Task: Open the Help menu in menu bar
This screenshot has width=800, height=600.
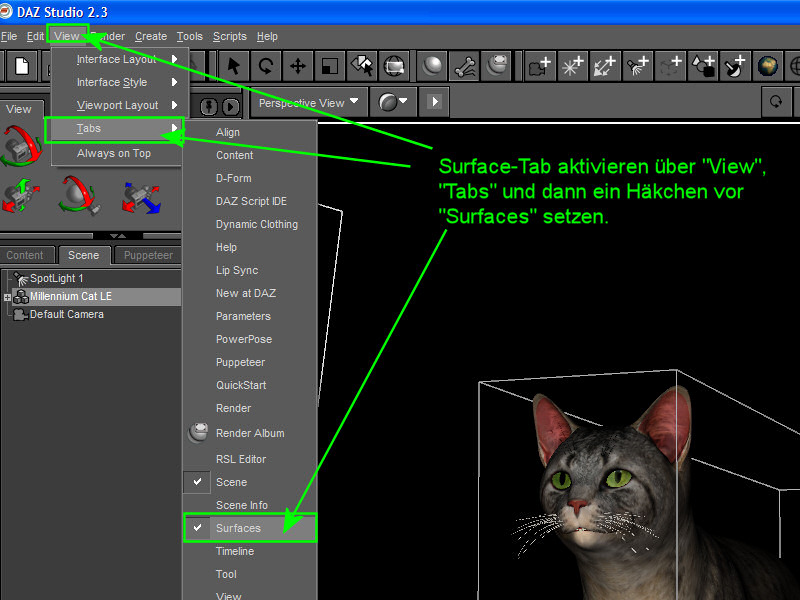Action: click(267, 36)
